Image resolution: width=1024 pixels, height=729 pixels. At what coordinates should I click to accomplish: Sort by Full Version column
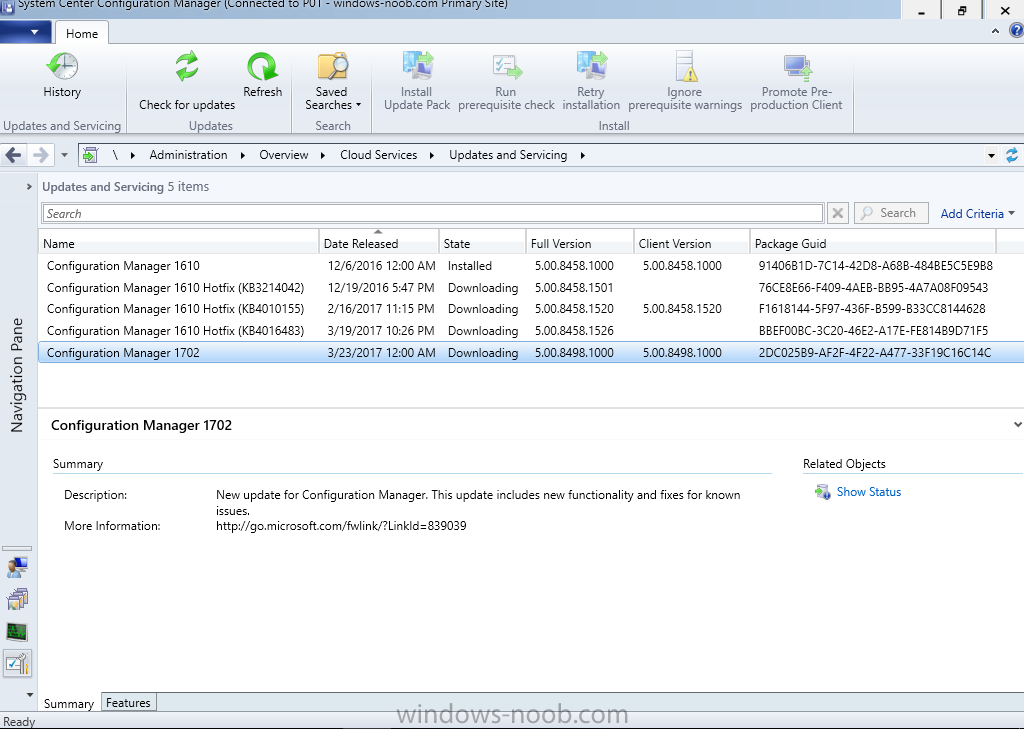click(x=580, y=243)
